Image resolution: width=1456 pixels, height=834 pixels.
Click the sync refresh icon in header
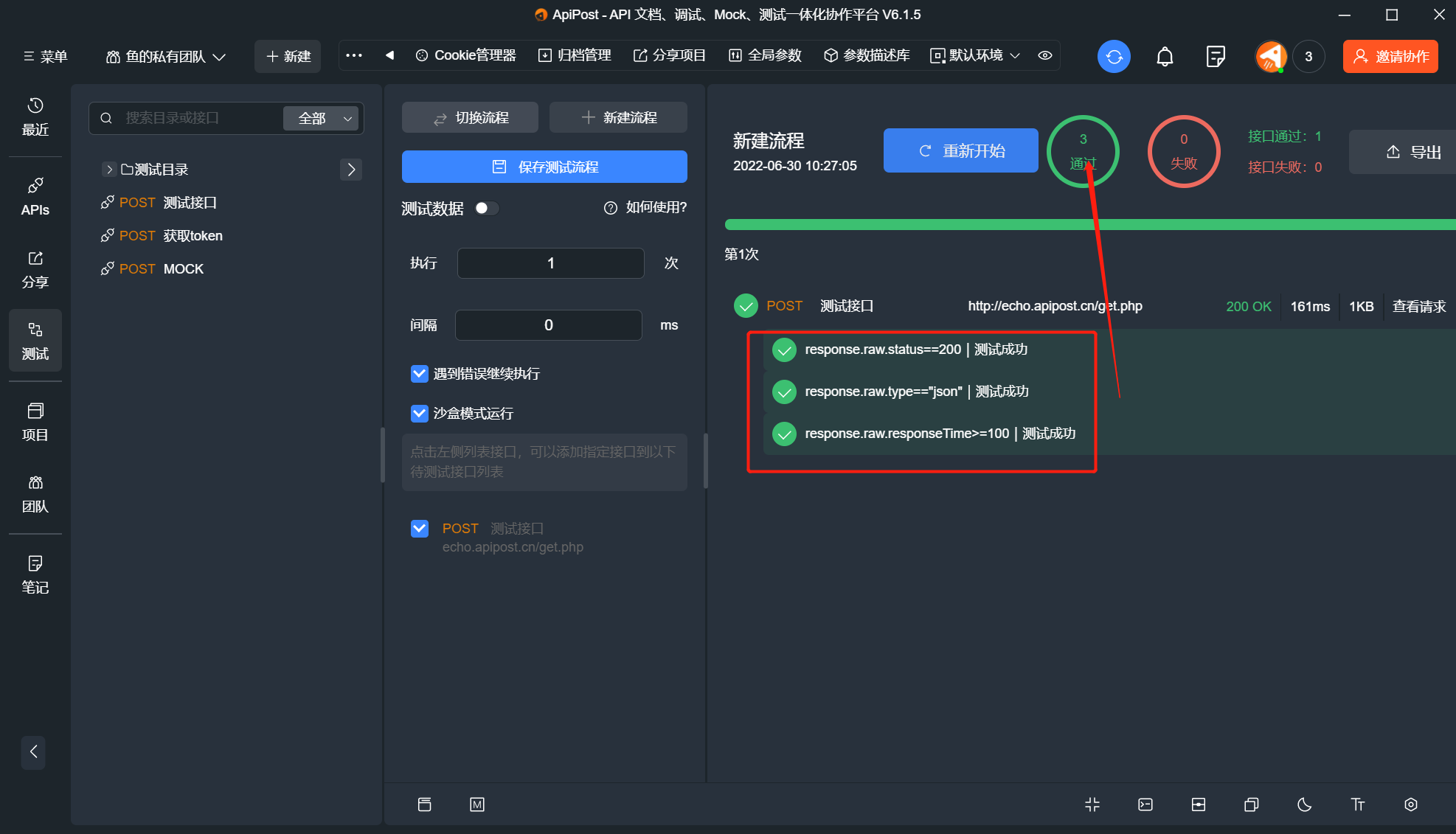[1114, 56]
